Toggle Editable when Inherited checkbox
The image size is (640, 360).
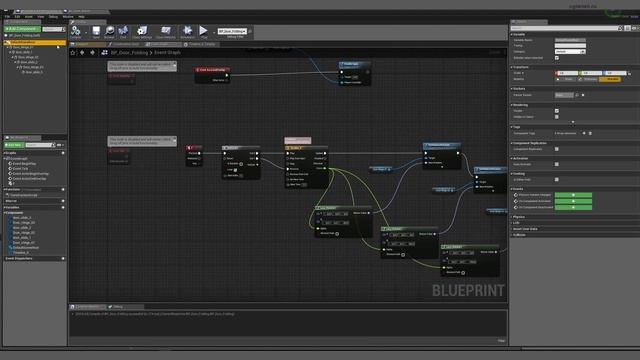click(557, 58)
